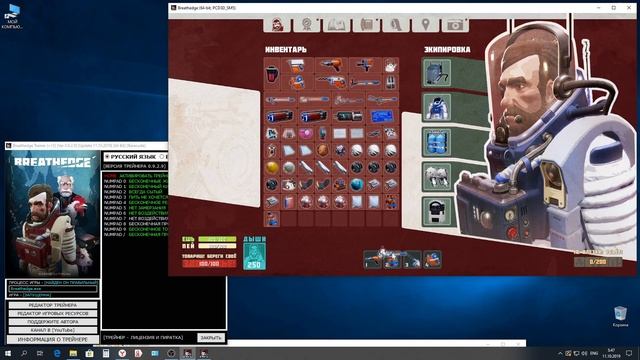Select quick slot 4 tool
Image resolution: width=640 pixels, height=360 pixels.
(x=432, y=260)
